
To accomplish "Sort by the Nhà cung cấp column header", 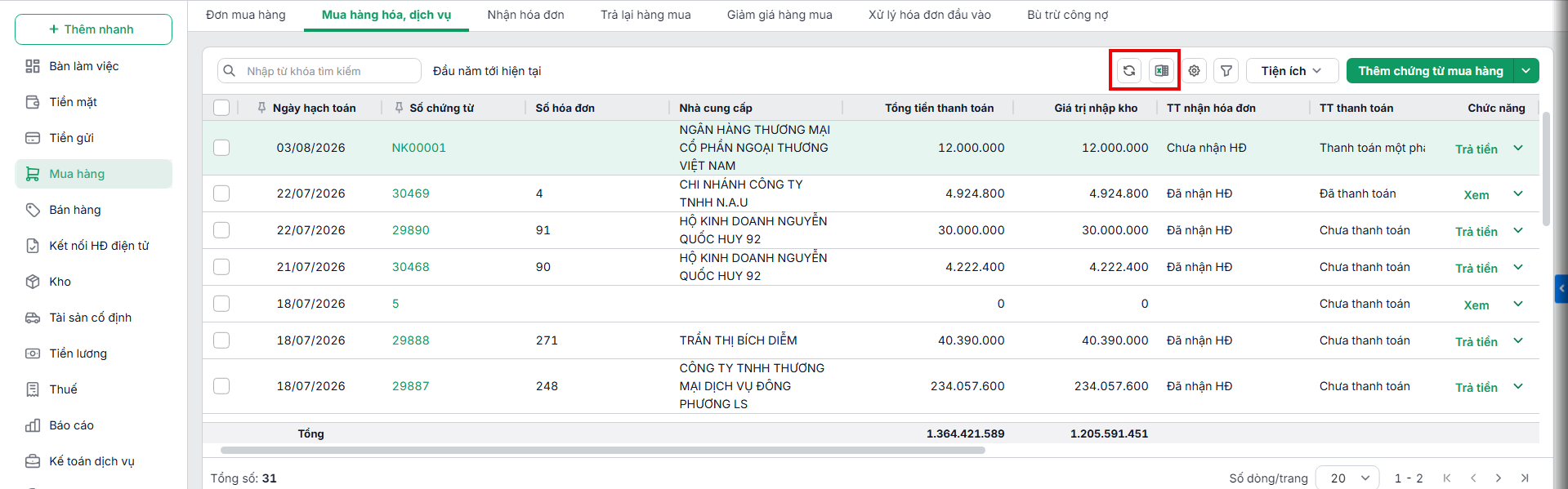I will pyautogui.click(x=716, y=108).
